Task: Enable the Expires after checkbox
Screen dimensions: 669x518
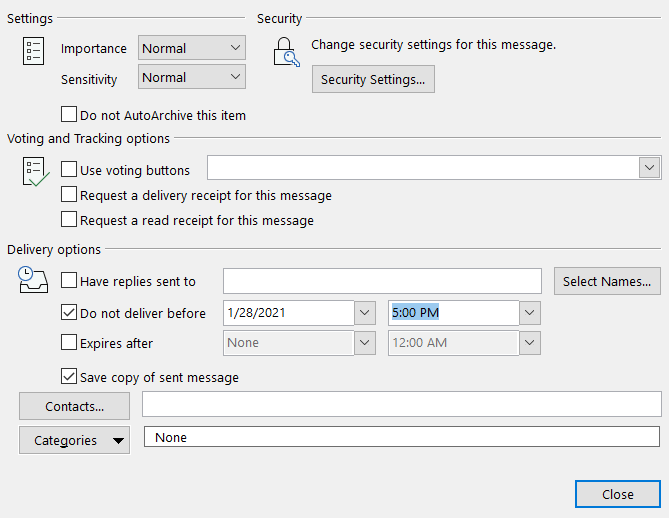Action: click(69, 343)
